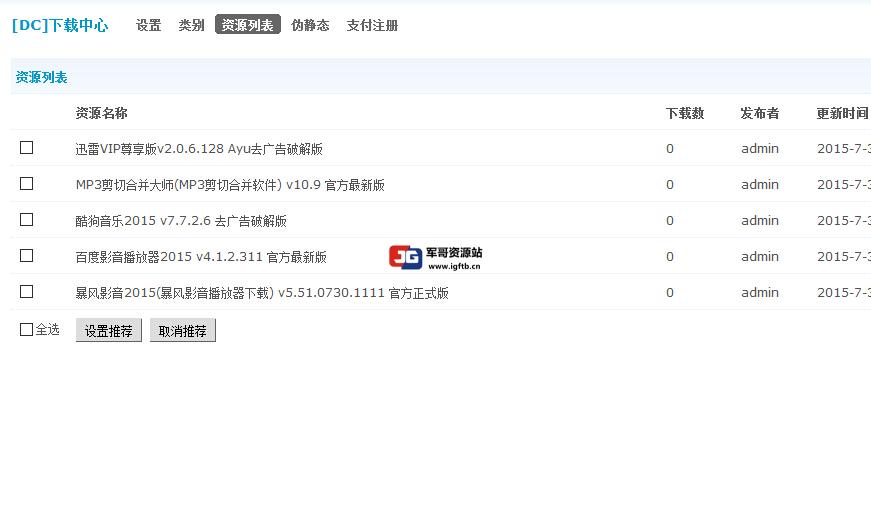Click the 资源名称 column header
871x516 pixels.
[102, 113]
